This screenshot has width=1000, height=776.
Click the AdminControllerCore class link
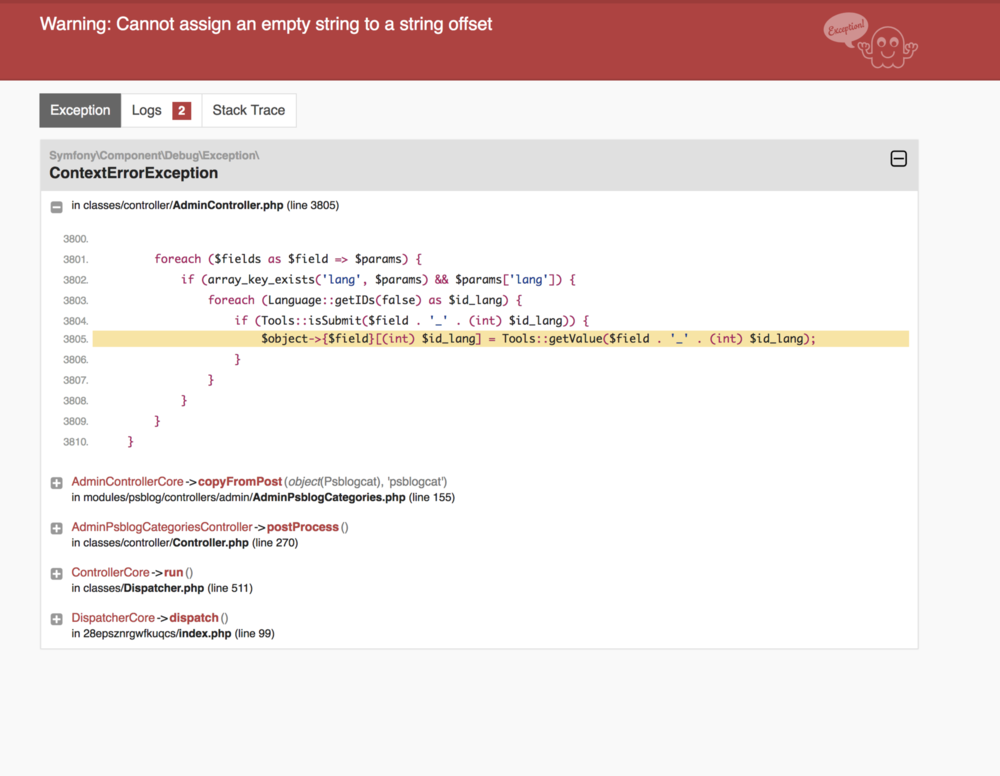(128, 481)
